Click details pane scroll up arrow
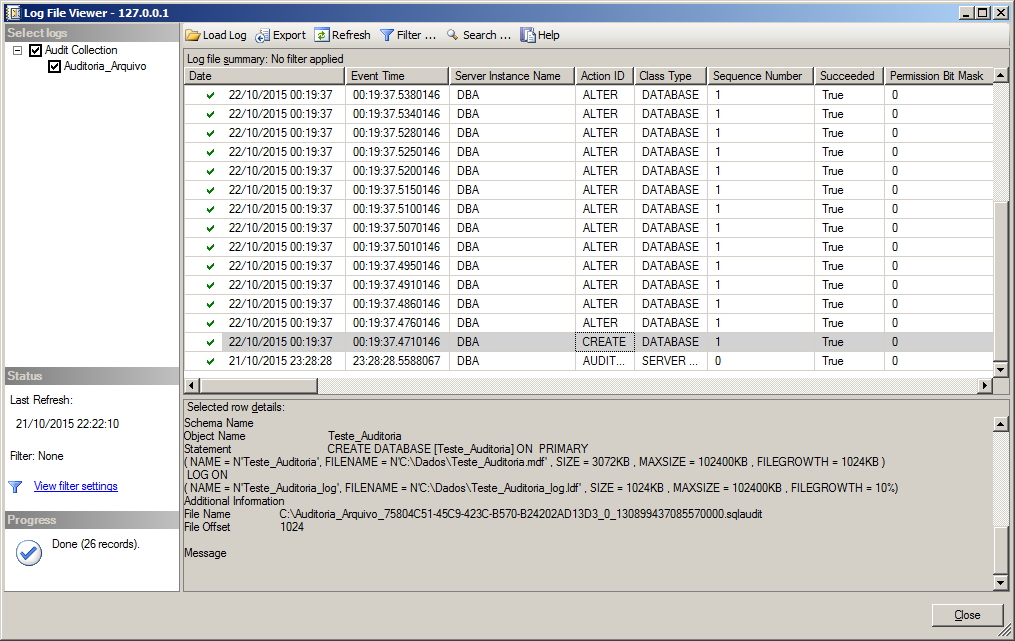The height and width of the screenshot is (641, 1015). point(1001,424)
